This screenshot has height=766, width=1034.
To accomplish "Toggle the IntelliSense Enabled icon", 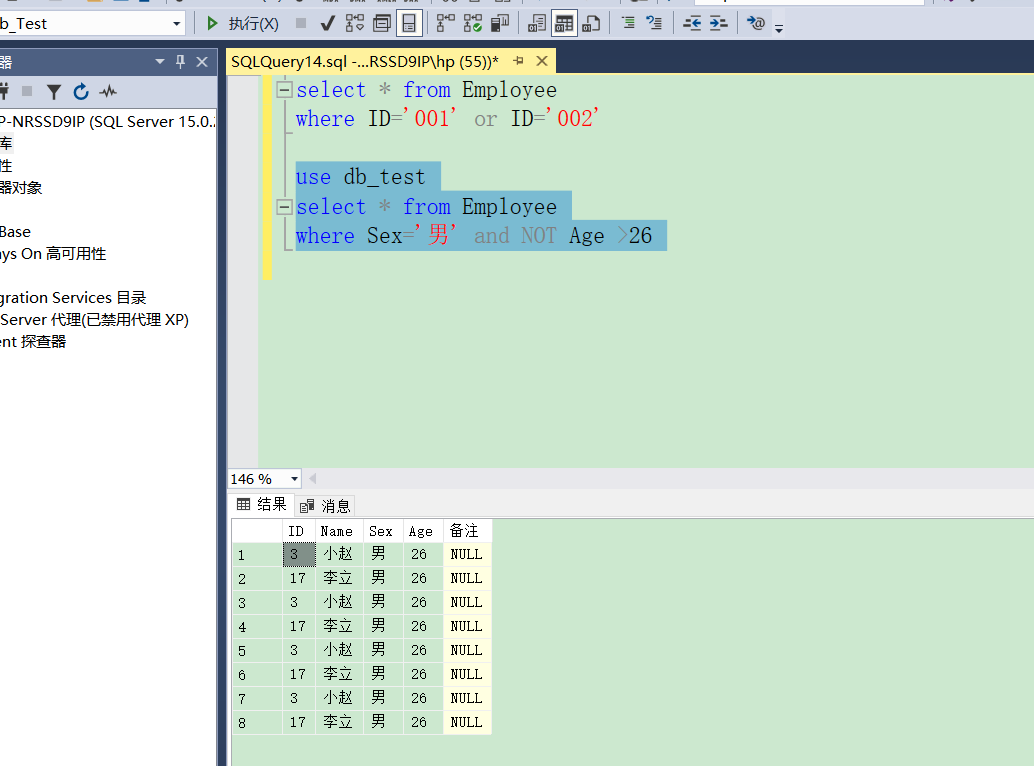I will (409, 24).
